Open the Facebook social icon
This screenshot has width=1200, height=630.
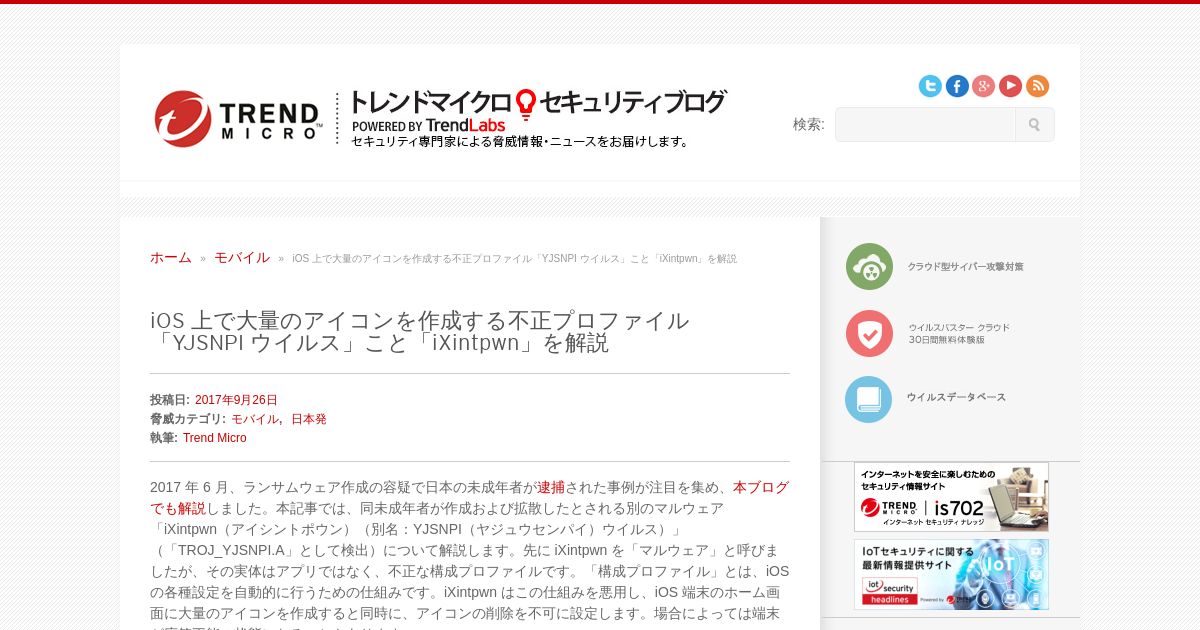tap(957, 86)
